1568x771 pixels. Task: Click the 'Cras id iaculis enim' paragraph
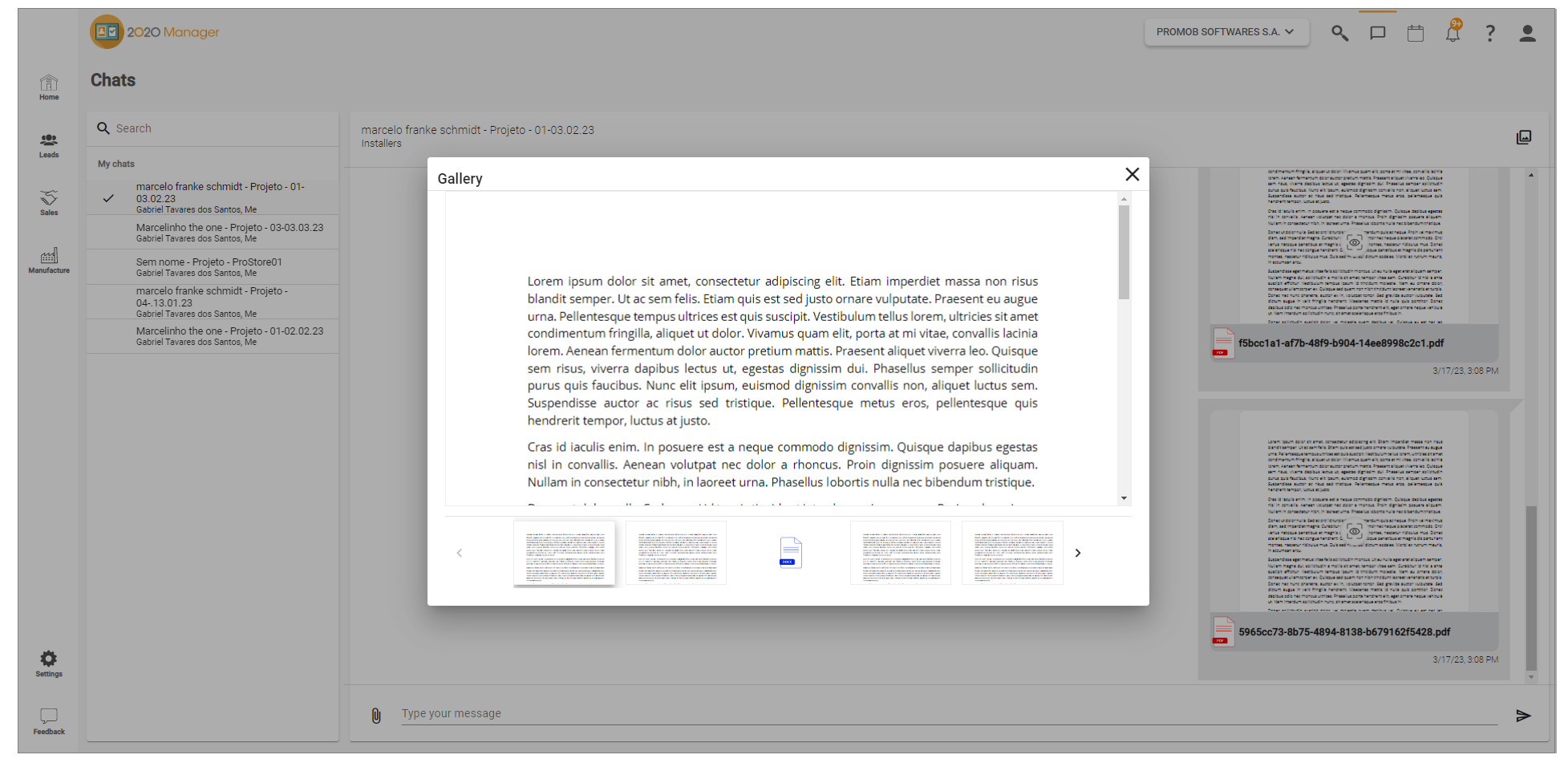click(783, 465)
